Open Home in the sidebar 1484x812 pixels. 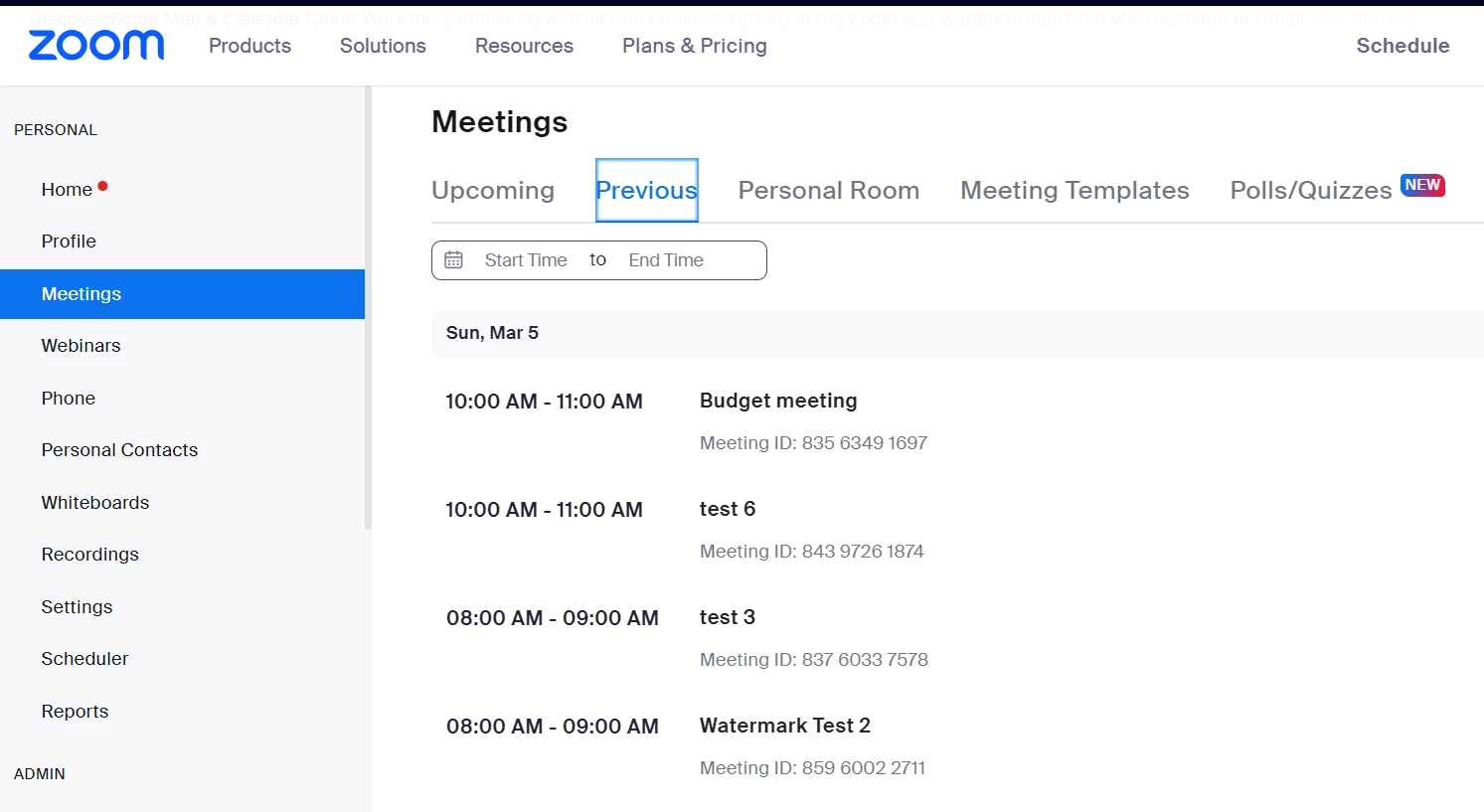67,190
